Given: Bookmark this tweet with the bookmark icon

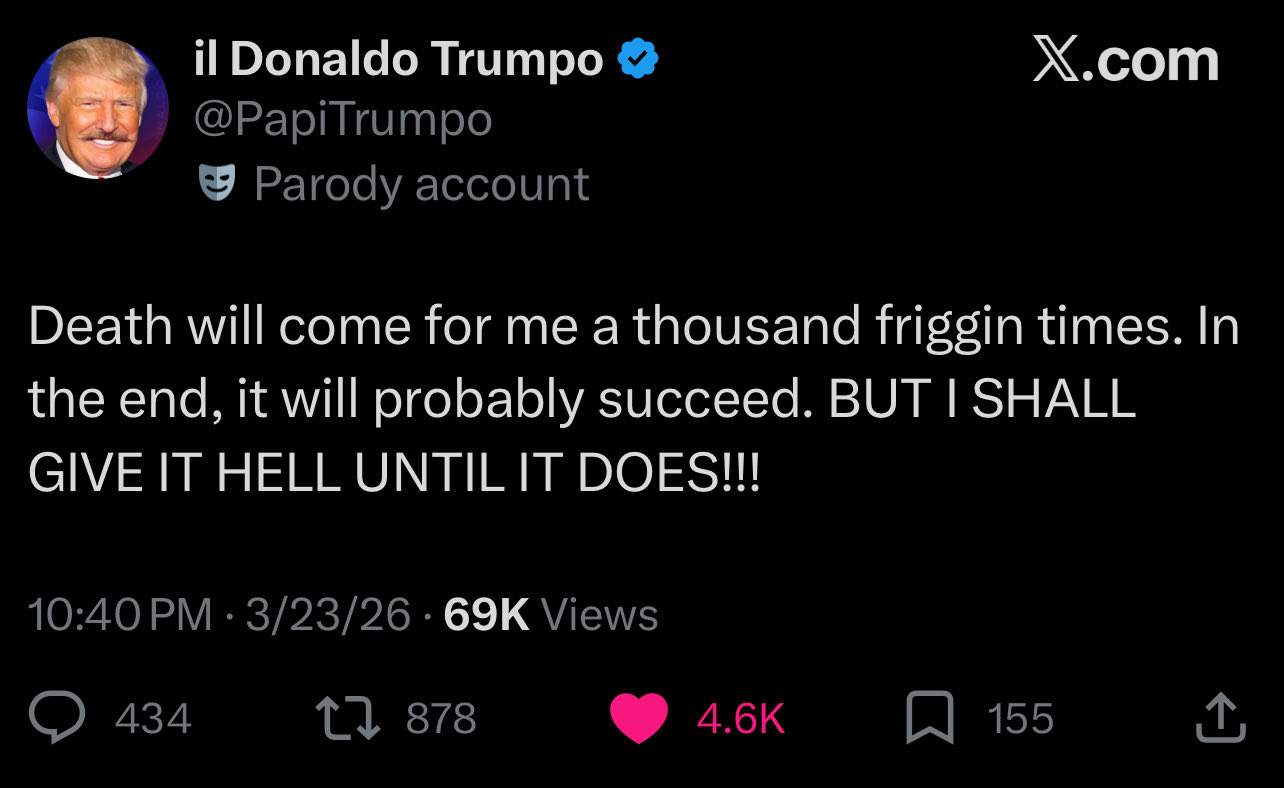Looking at the screenshot, I should coord(928,719).
